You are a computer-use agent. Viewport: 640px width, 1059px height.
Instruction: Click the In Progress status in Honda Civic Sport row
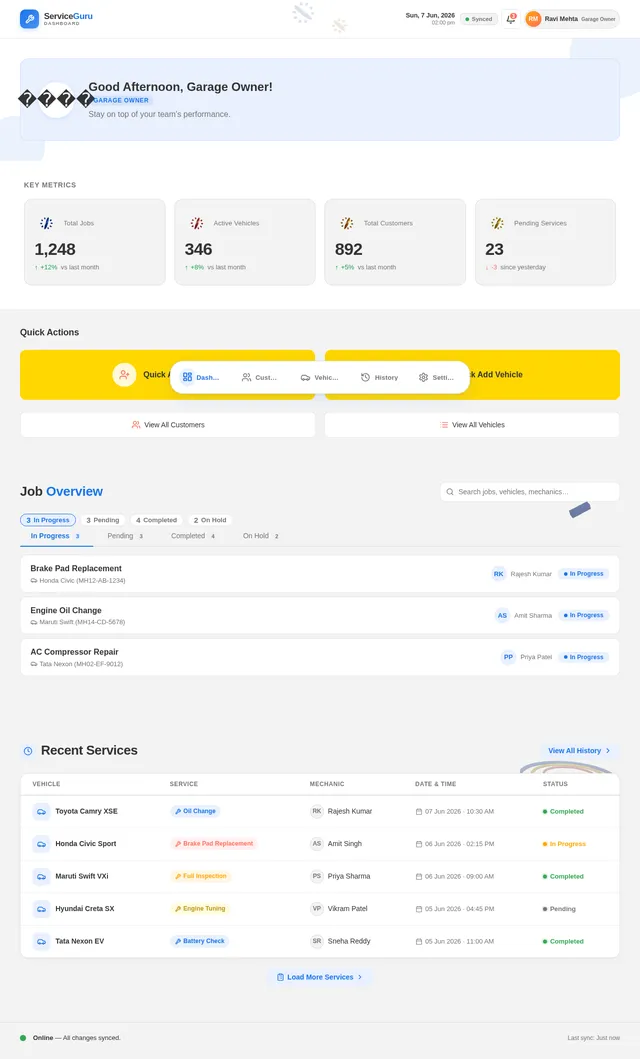(x=564, y=844)
